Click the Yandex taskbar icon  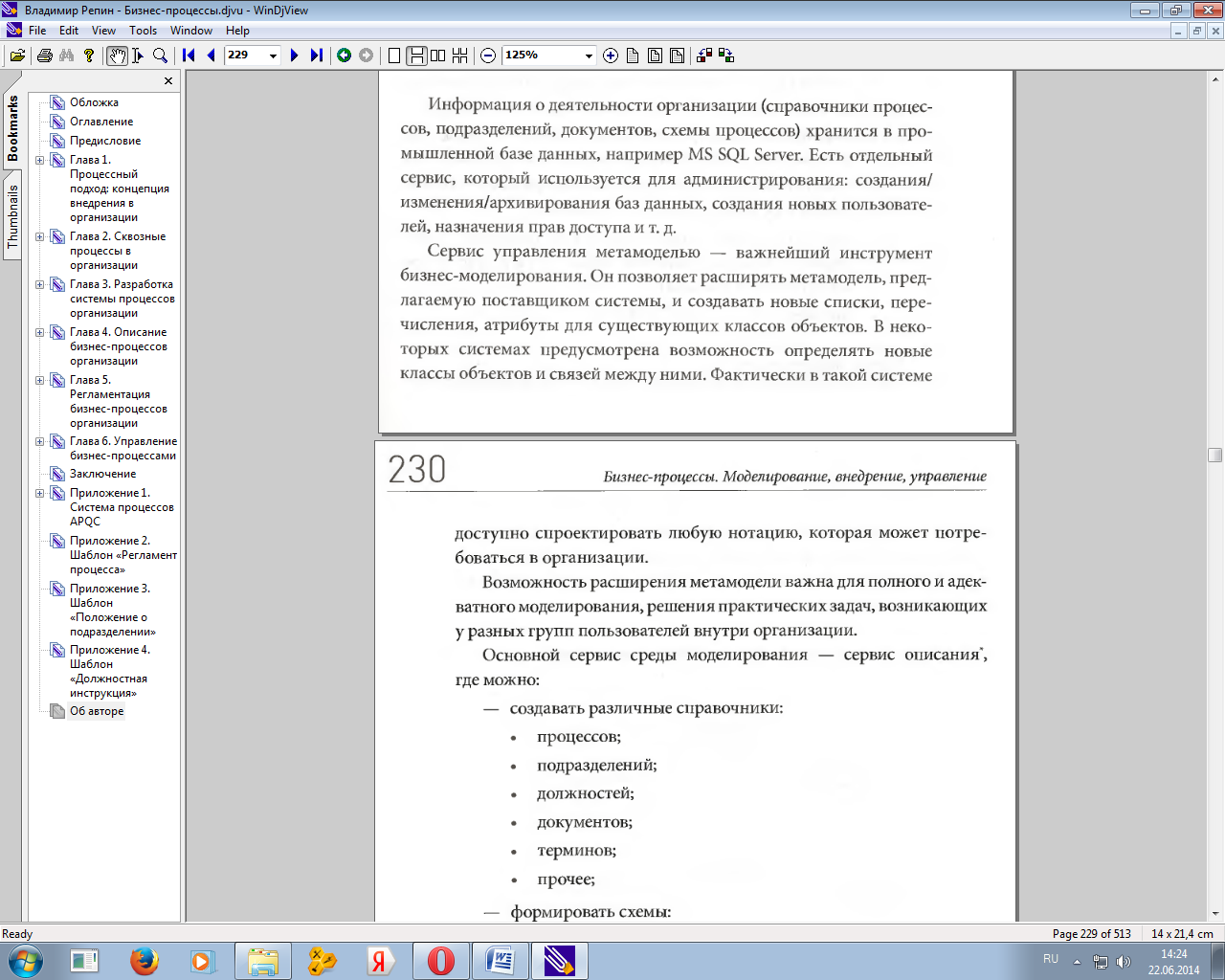point(380,961)
